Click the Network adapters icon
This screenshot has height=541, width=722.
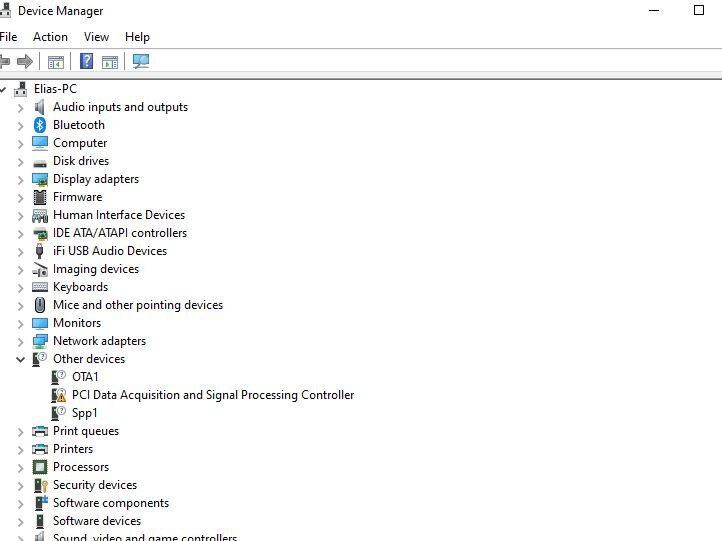pos(40,341)
